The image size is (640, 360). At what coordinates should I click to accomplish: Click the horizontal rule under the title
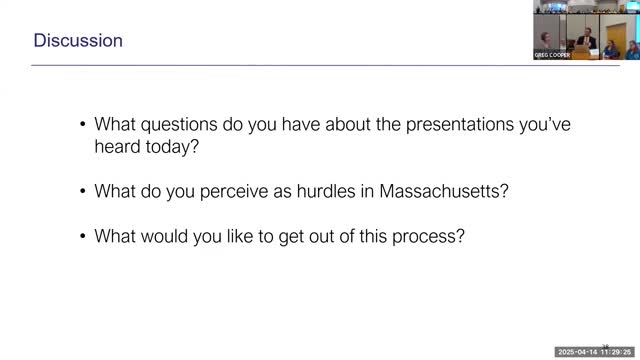click(x=325, y=65)
